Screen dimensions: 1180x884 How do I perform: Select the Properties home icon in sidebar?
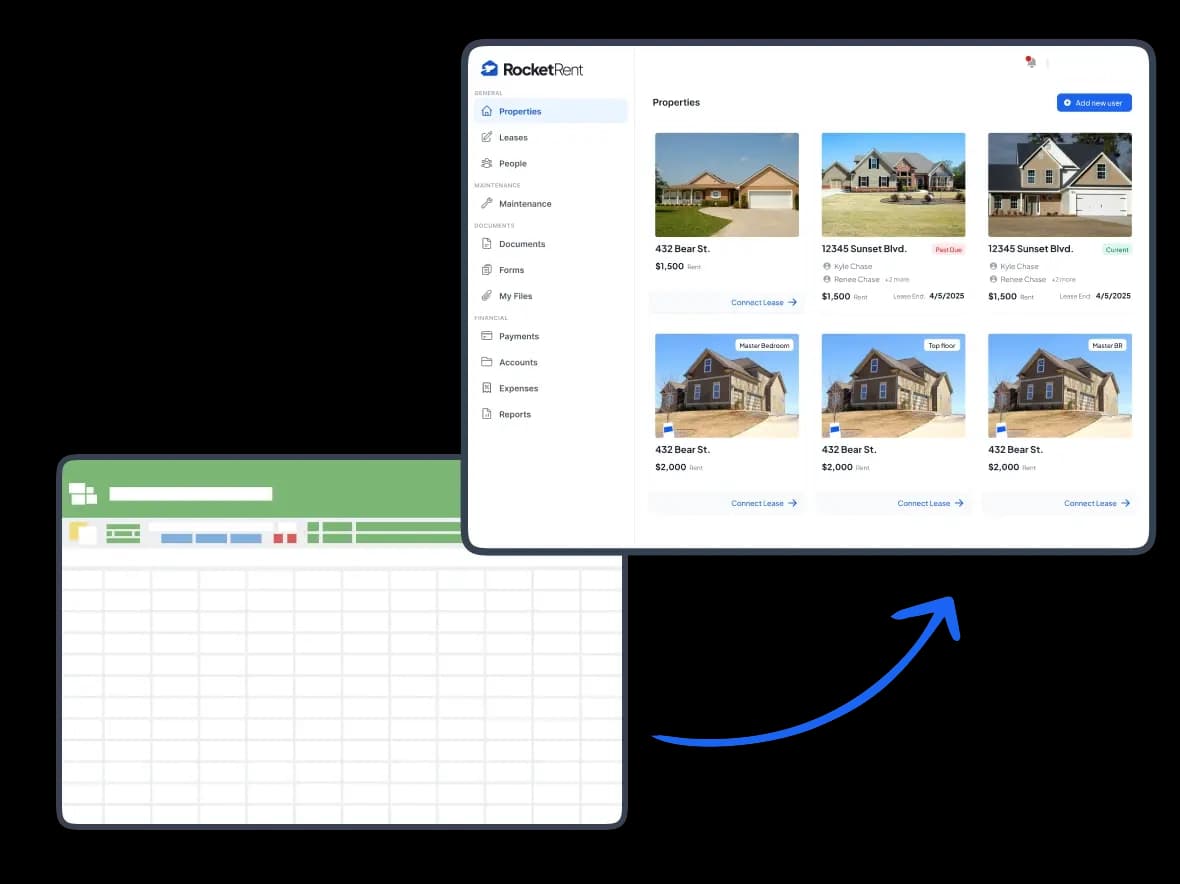tap(487, 112)
